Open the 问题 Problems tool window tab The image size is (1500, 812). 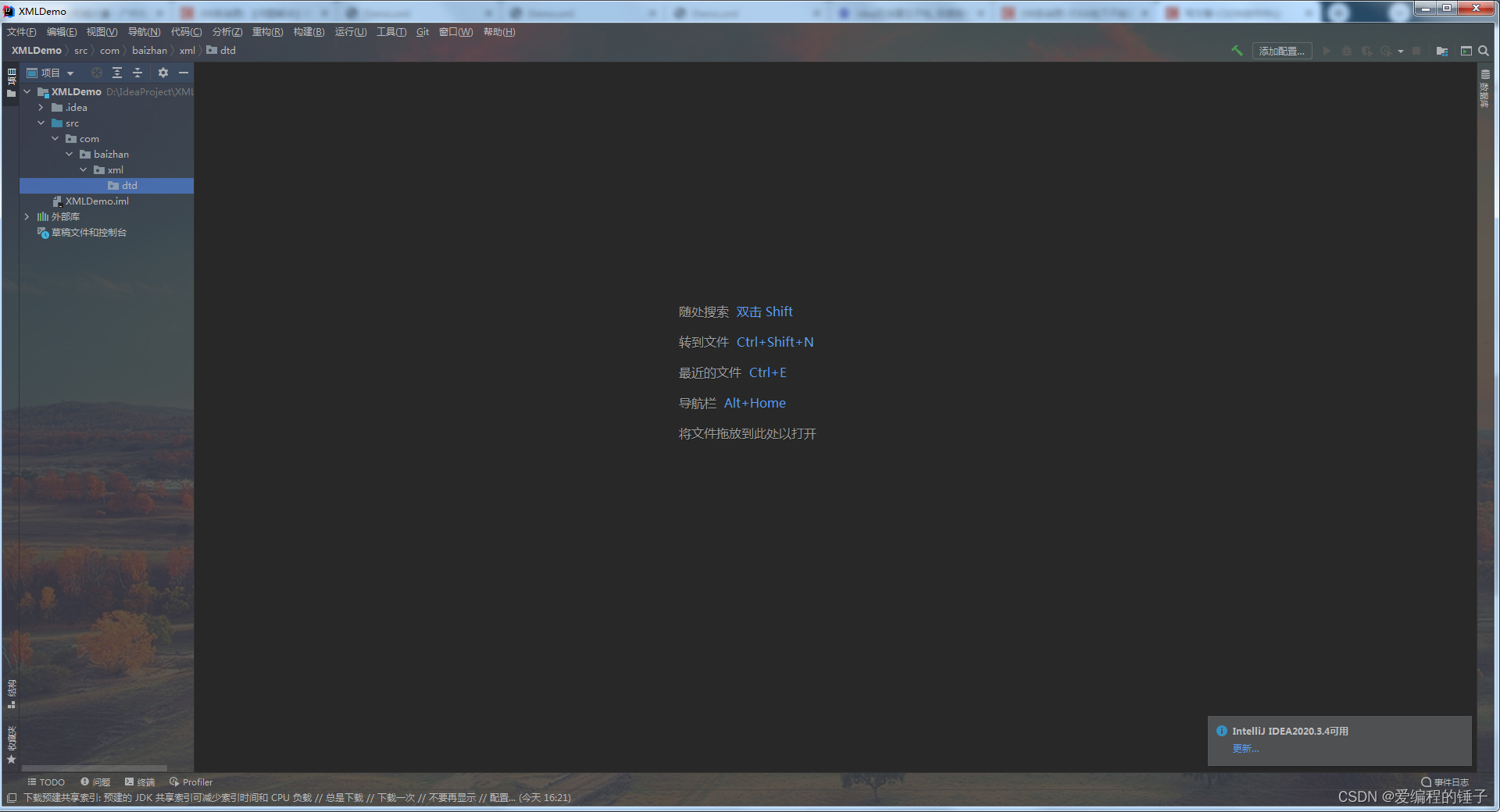tap(95, 782)
